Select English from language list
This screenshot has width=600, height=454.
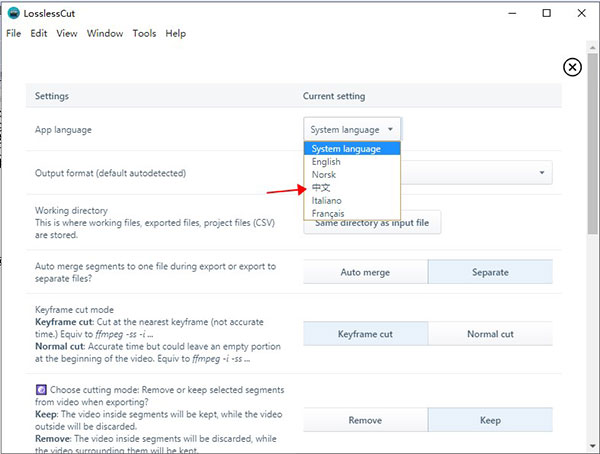(326, 162)
